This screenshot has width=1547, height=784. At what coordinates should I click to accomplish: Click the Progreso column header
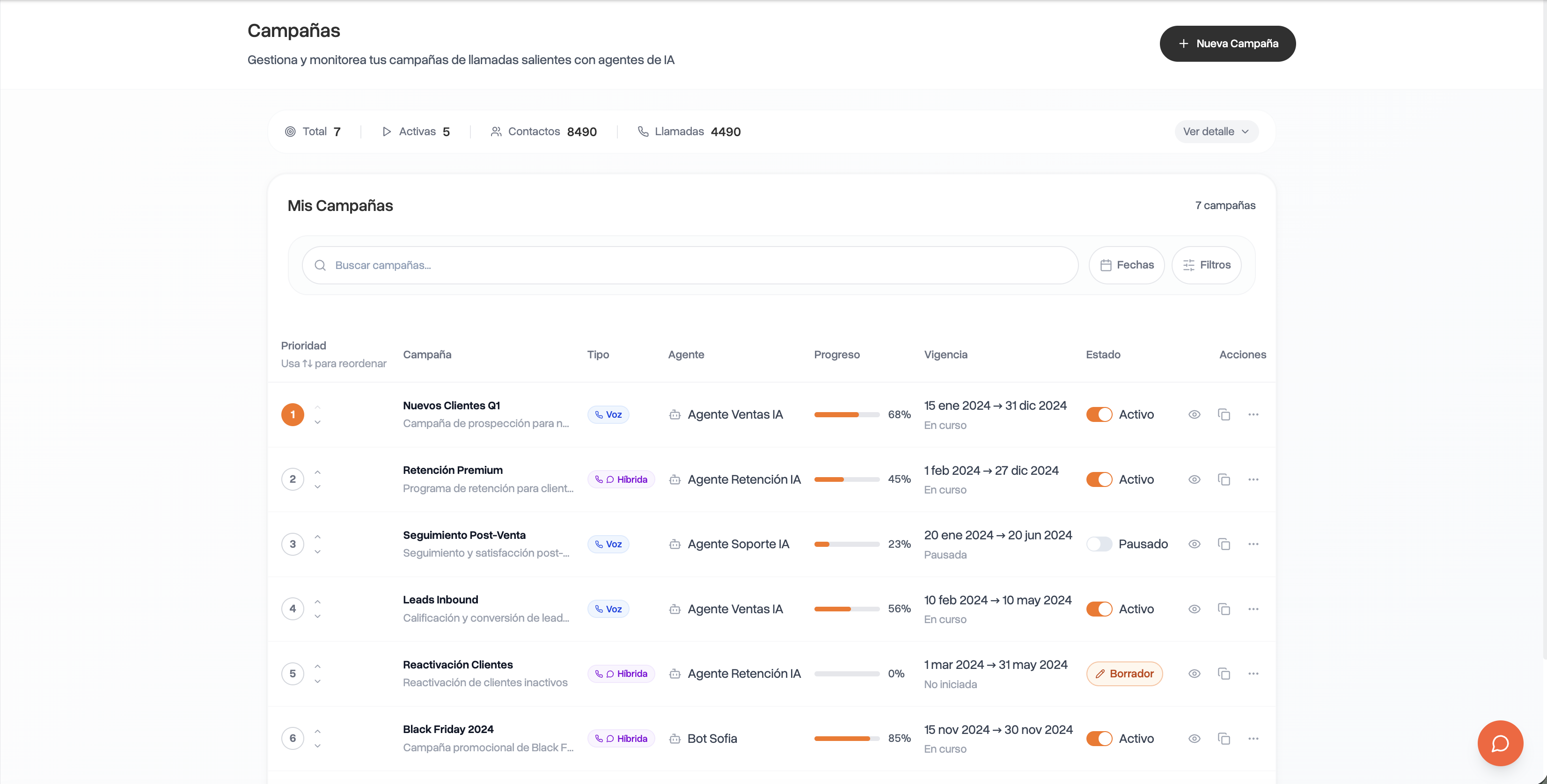[x=836, y=354]
